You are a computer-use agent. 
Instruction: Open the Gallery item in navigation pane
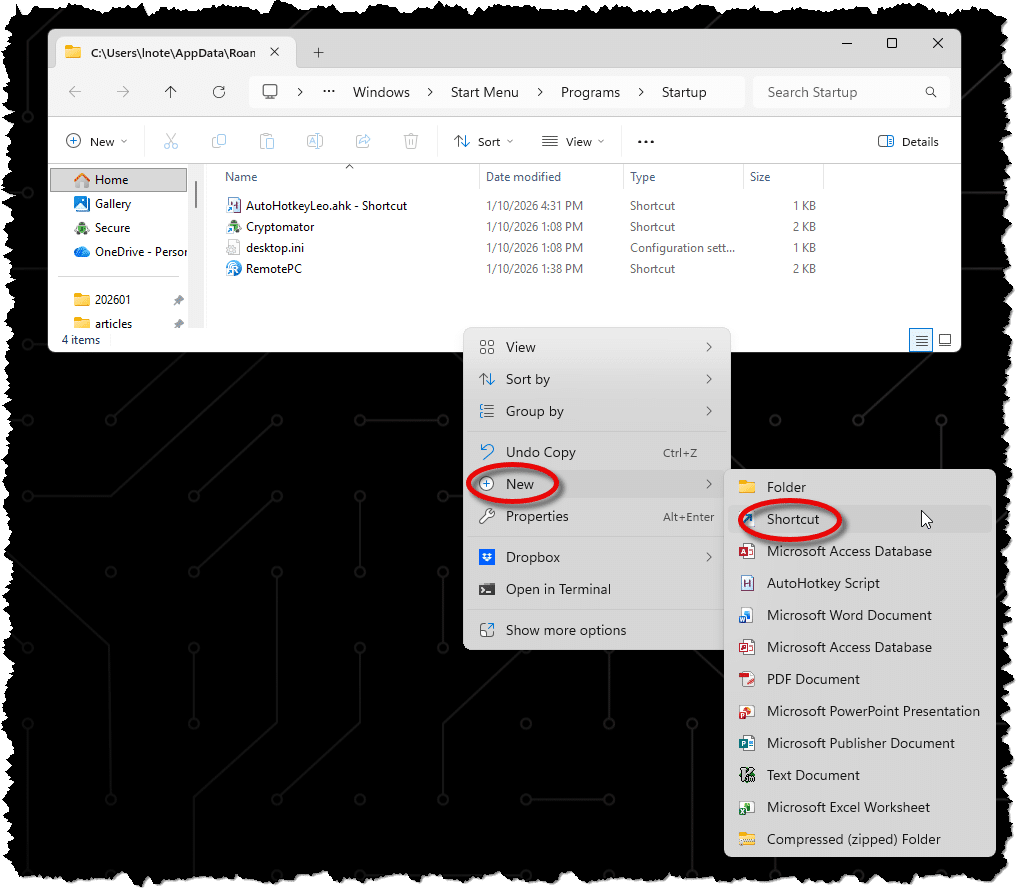click(x=113, y=204)
